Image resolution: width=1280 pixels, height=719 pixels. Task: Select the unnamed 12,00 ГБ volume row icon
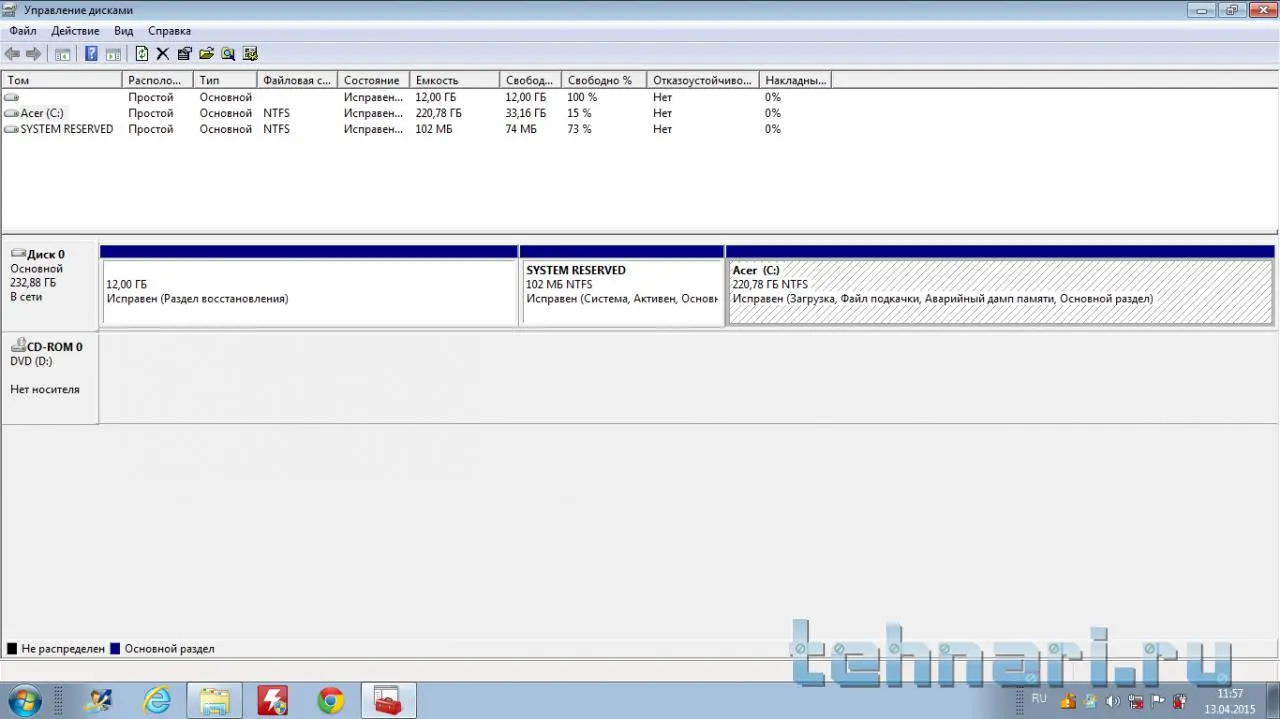(11, 97)
